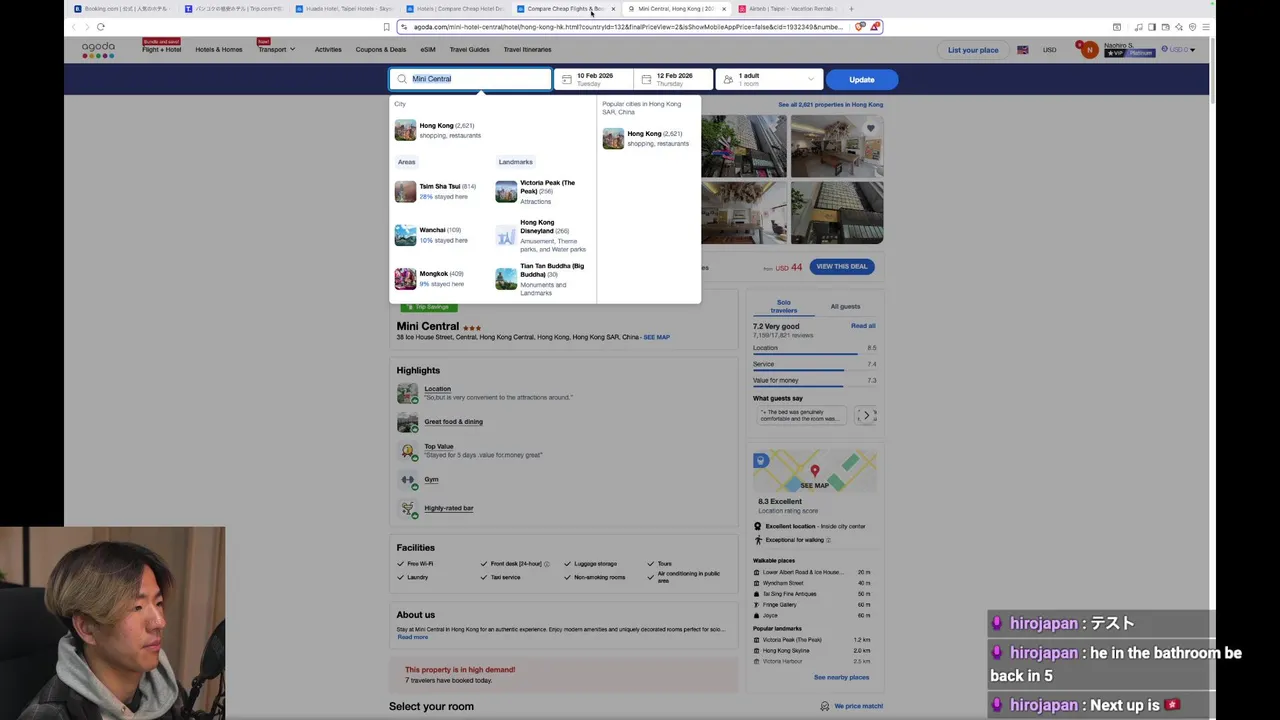1280x720 pixels.
Task: Click the price match badge icon
Action: (x=825, y=706)
